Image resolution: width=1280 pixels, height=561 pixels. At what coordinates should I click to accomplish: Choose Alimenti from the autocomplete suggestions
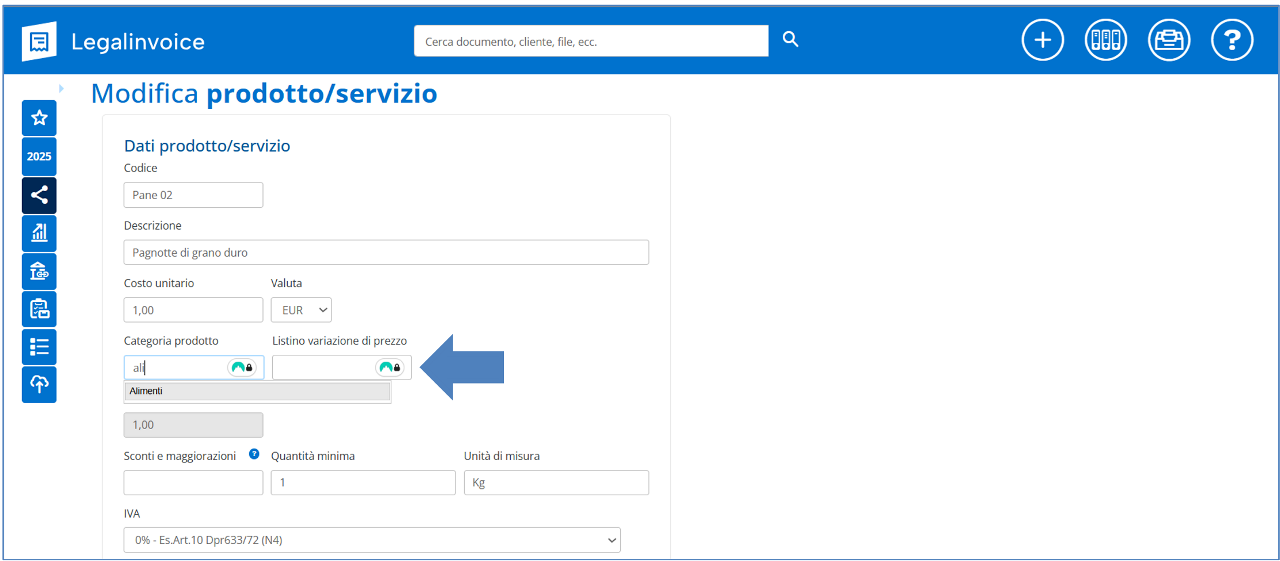[257, 391]
